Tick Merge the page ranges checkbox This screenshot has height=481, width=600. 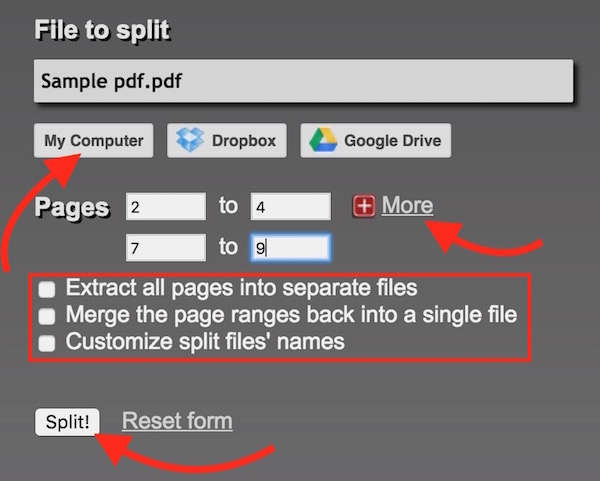pos(47,316)
